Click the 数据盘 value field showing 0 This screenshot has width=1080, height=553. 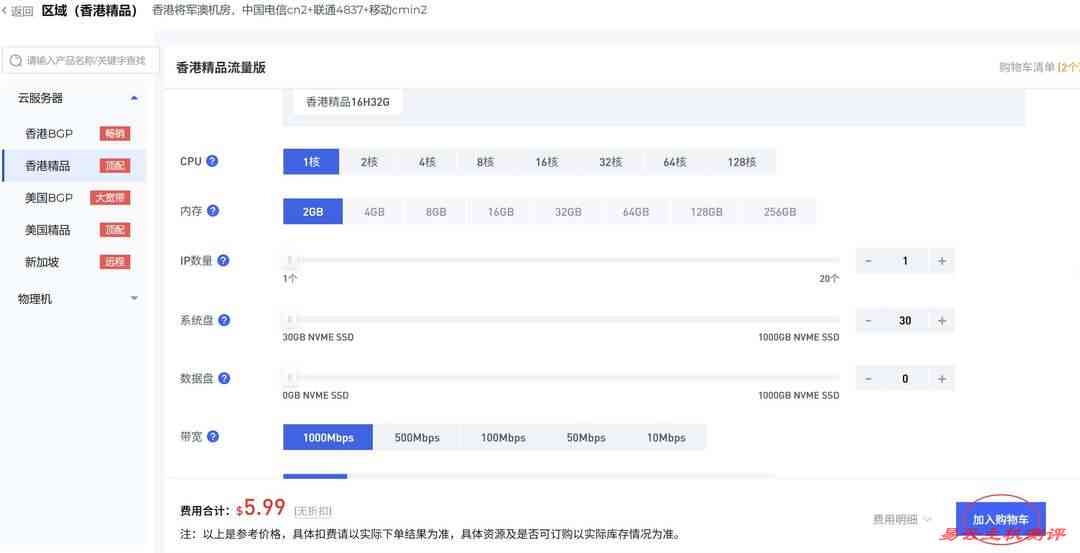click(905, 379)
